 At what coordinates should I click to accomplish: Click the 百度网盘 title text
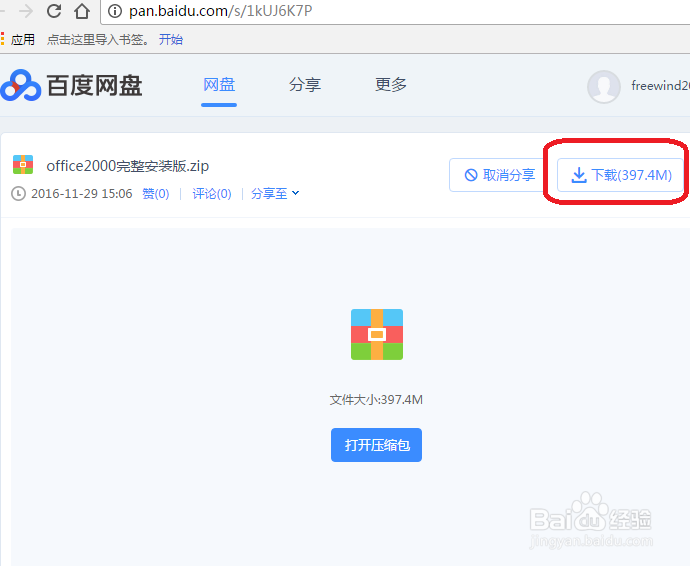(94, 86)
